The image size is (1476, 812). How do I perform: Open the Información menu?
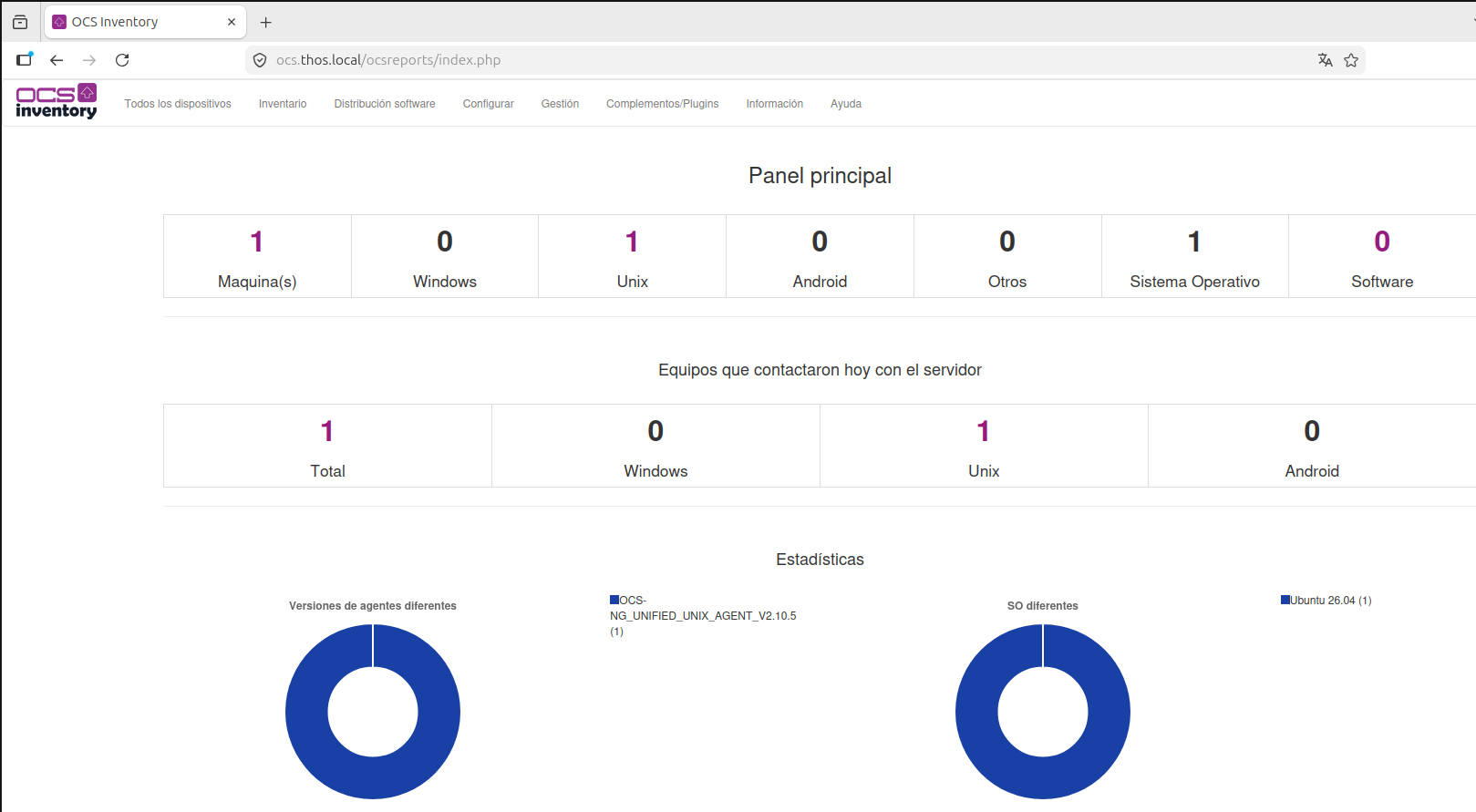click(775, 104)
